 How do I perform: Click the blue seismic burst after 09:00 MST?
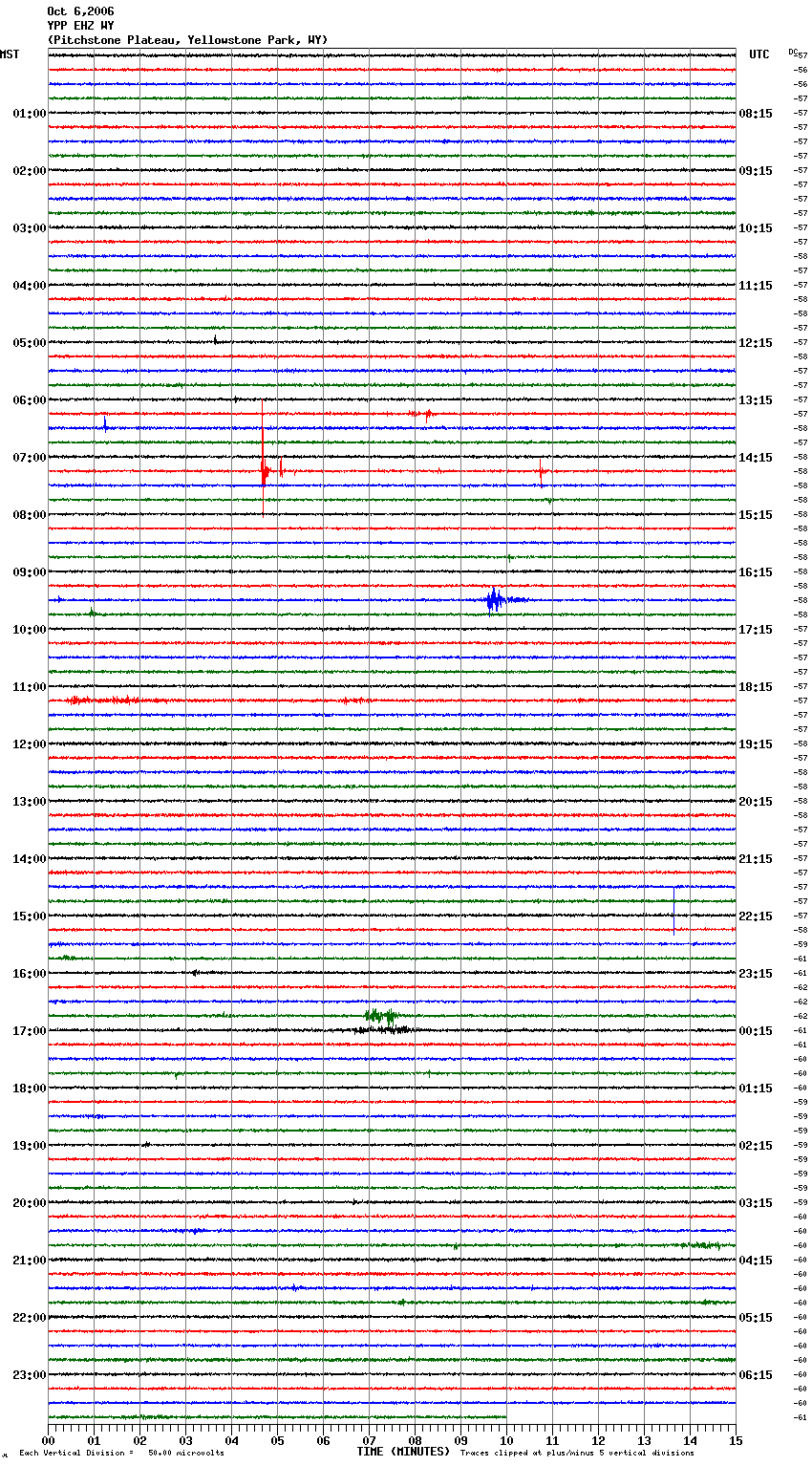[x=495, y=600]
